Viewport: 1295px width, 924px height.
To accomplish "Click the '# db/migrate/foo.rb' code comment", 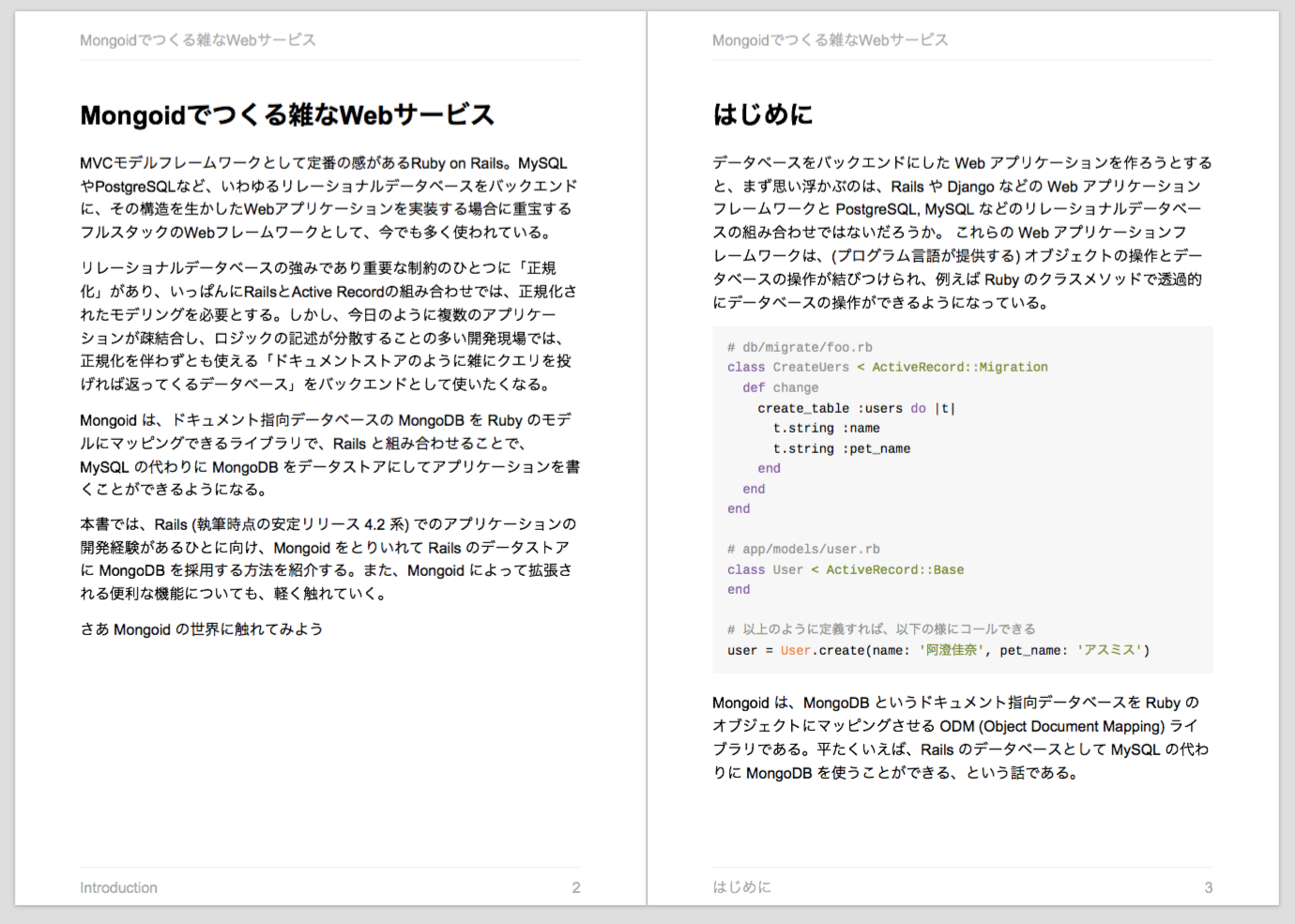I will tap(800, 347).
